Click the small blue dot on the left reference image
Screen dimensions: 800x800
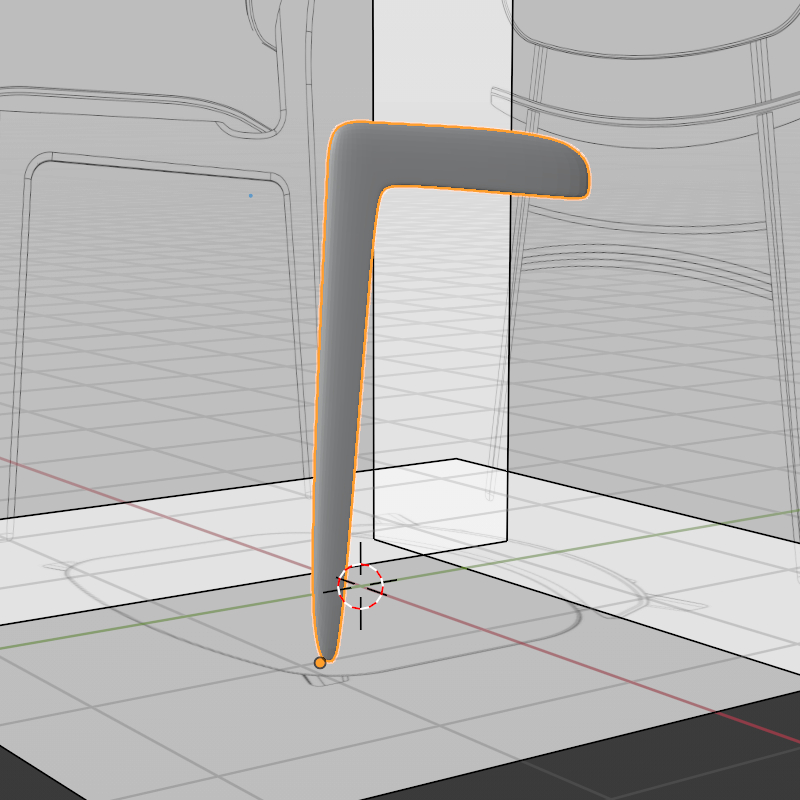[x=251, y=195]
